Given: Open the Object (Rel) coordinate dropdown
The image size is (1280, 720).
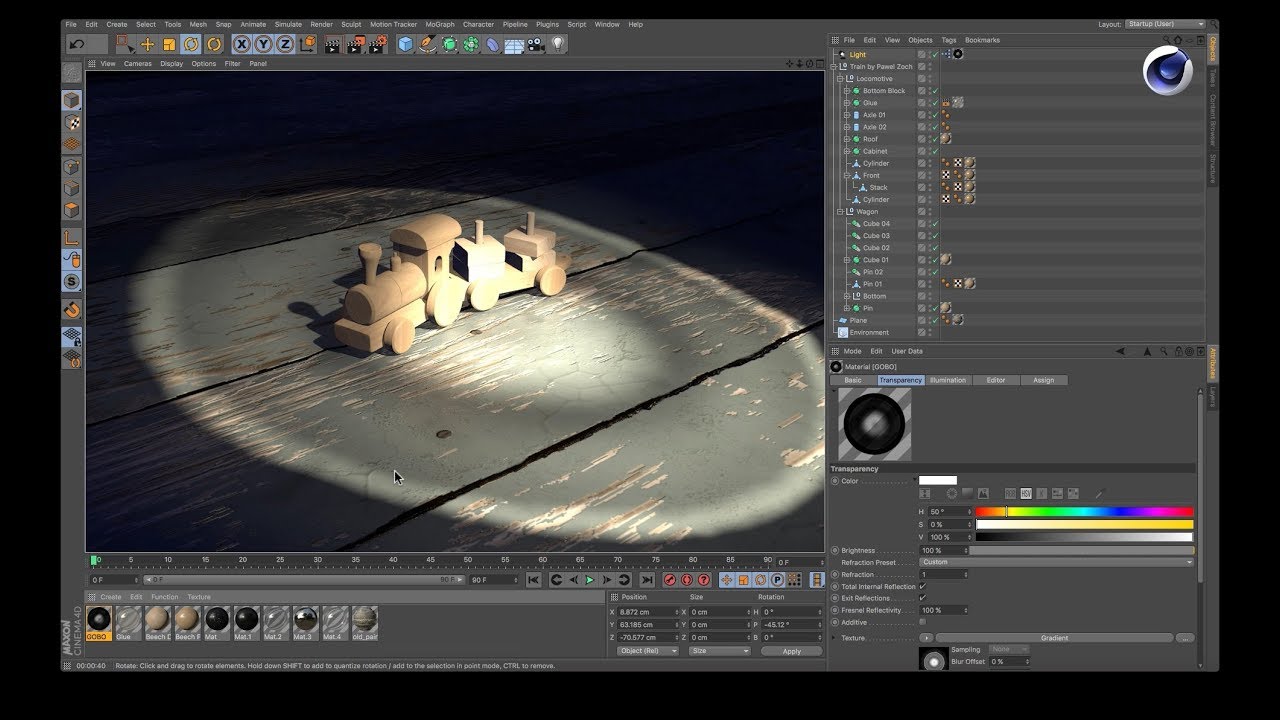Looking at the screenshot, I should (x=647, y=651).
